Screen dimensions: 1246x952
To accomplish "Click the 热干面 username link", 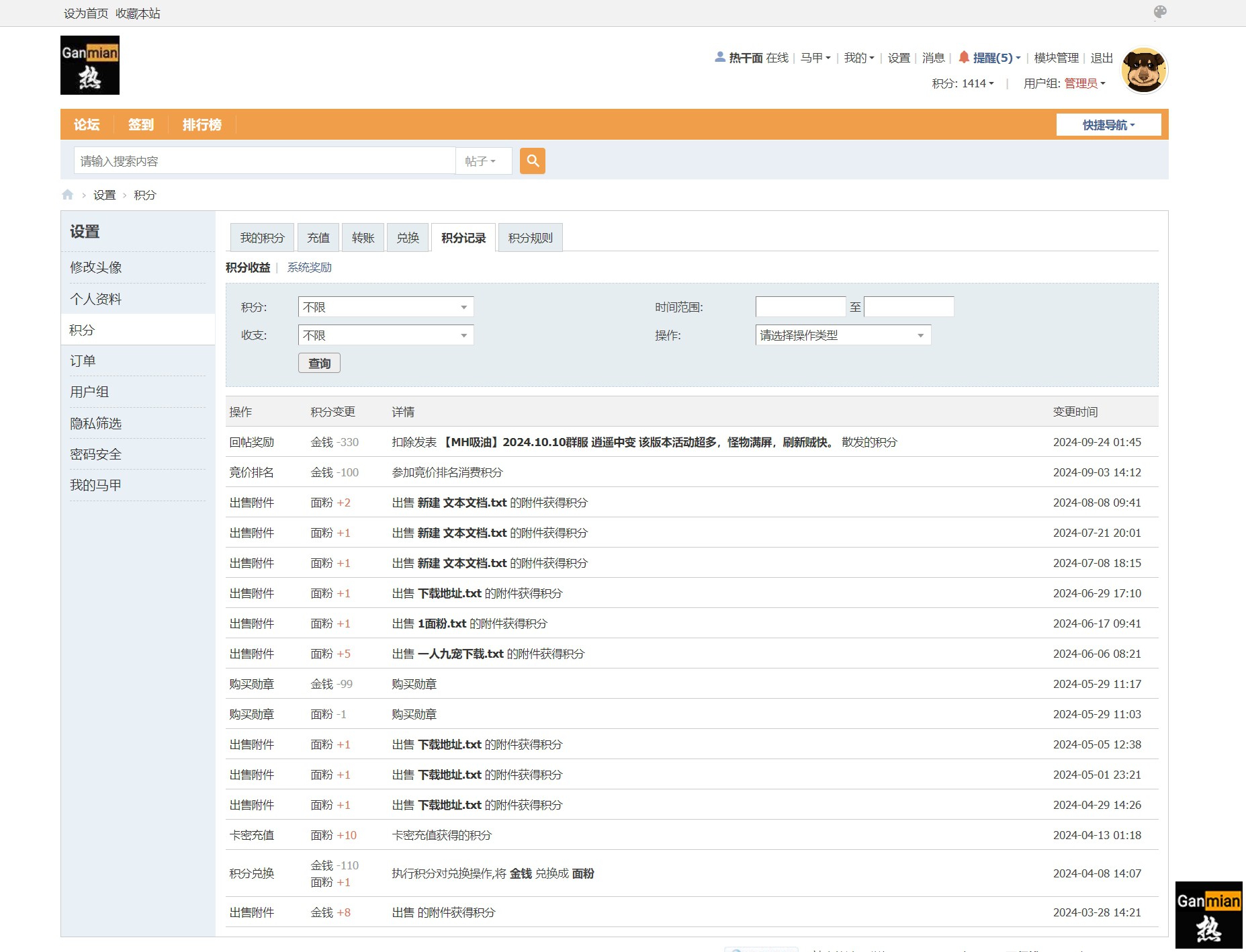I will (x=746, y=58).
